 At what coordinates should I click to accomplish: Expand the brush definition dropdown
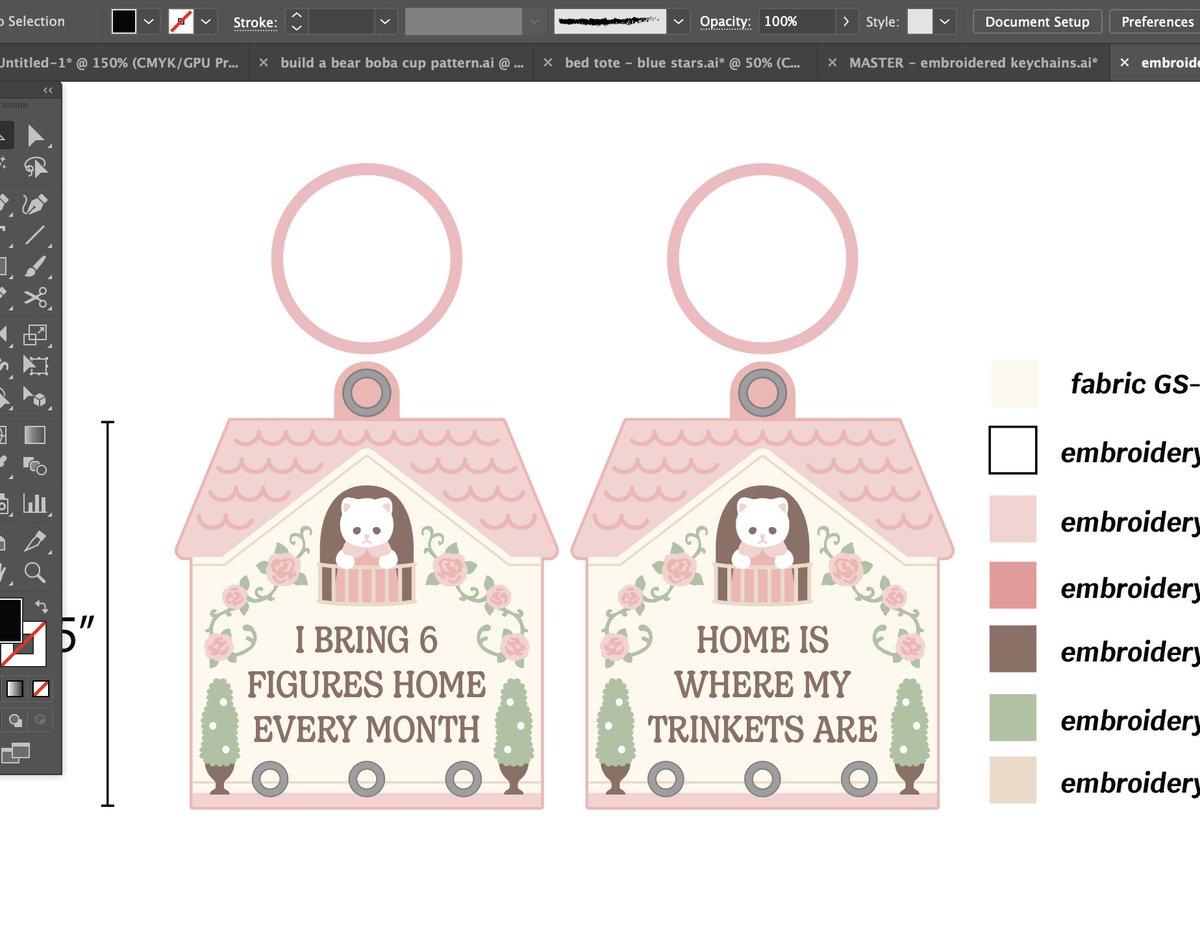pos(679,21)
